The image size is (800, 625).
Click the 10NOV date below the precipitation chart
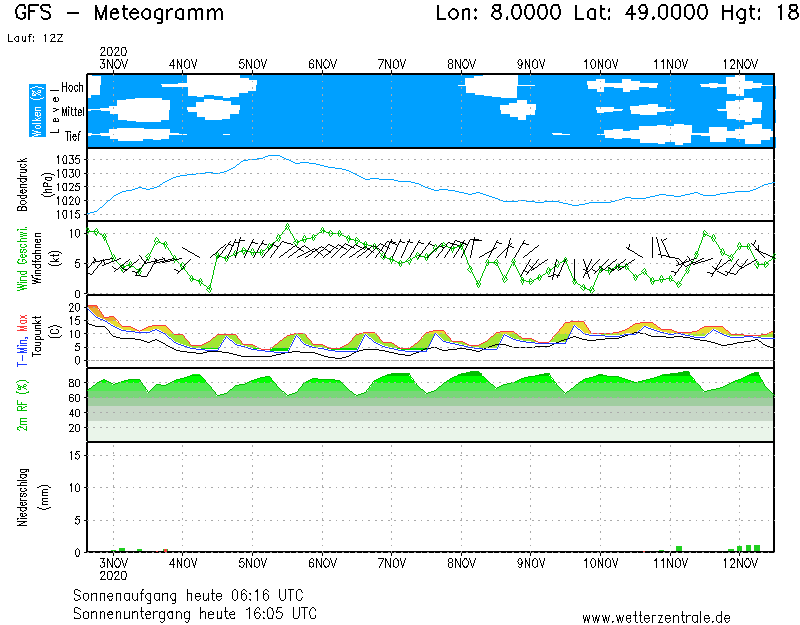(x=601, y=564)
